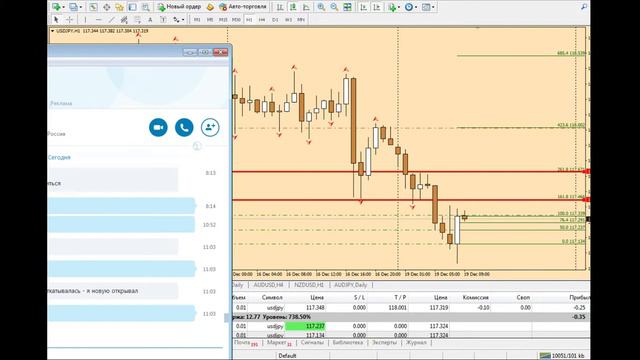Image resolution: width=640 pixels, height=360 pixels.
Task: Switch to M30 timeframe
Action: click(x=236, y=20)
